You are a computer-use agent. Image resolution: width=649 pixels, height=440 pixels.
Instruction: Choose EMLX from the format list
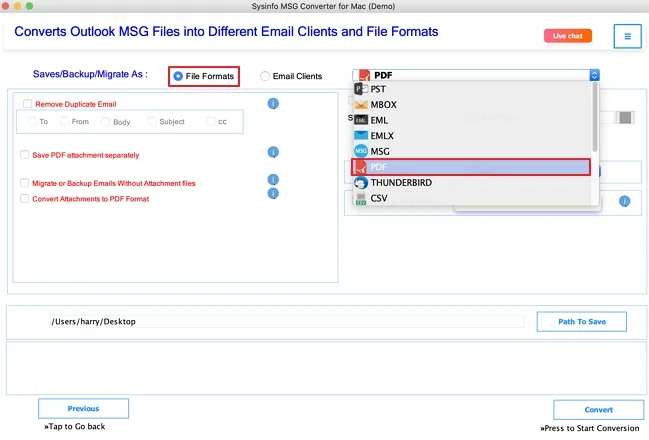472,135
